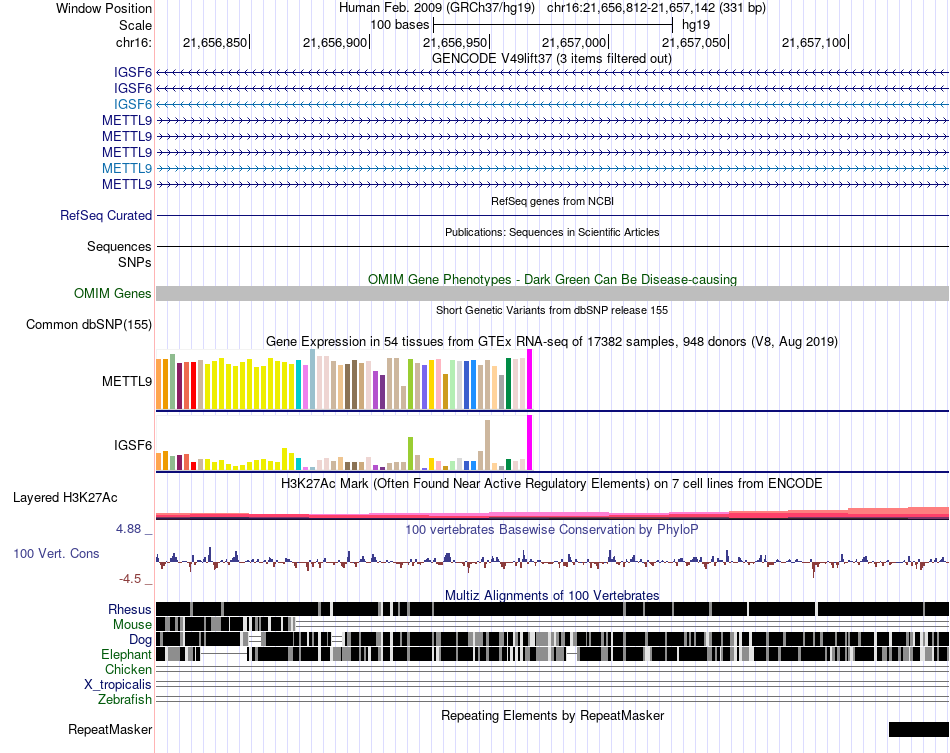The image size is (950, 753).
Task: Click the RepeatMasker black repeat element block
Action: 918,729
